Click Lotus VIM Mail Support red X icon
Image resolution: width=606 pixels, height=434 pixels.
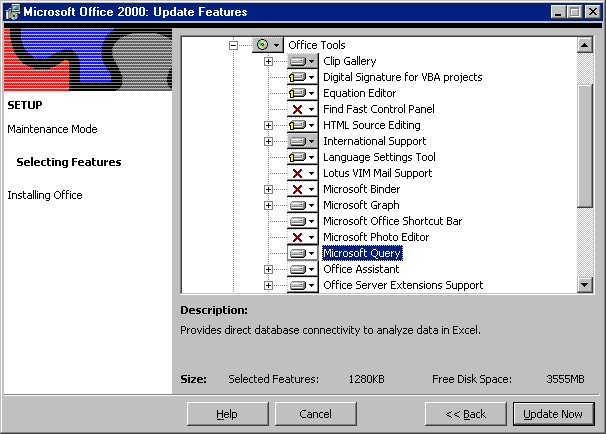[x=303, y=173]
